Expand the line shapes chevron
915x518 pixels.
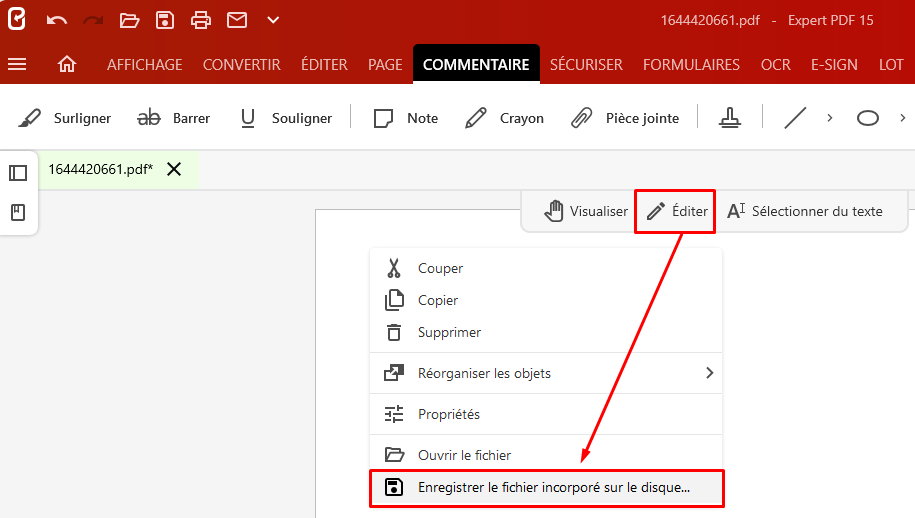pos(830,118)
